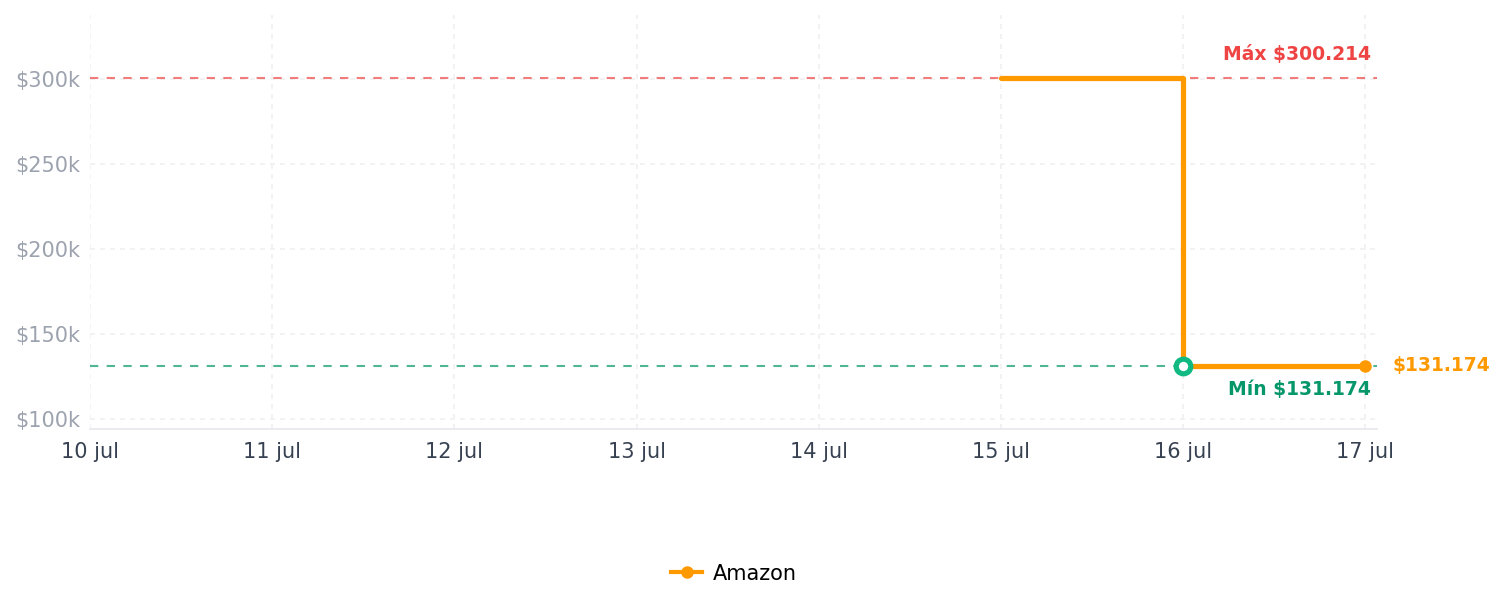Click the Mín $131.174 label
This screenshot has width=1504, height=607.
[1299, 389]
